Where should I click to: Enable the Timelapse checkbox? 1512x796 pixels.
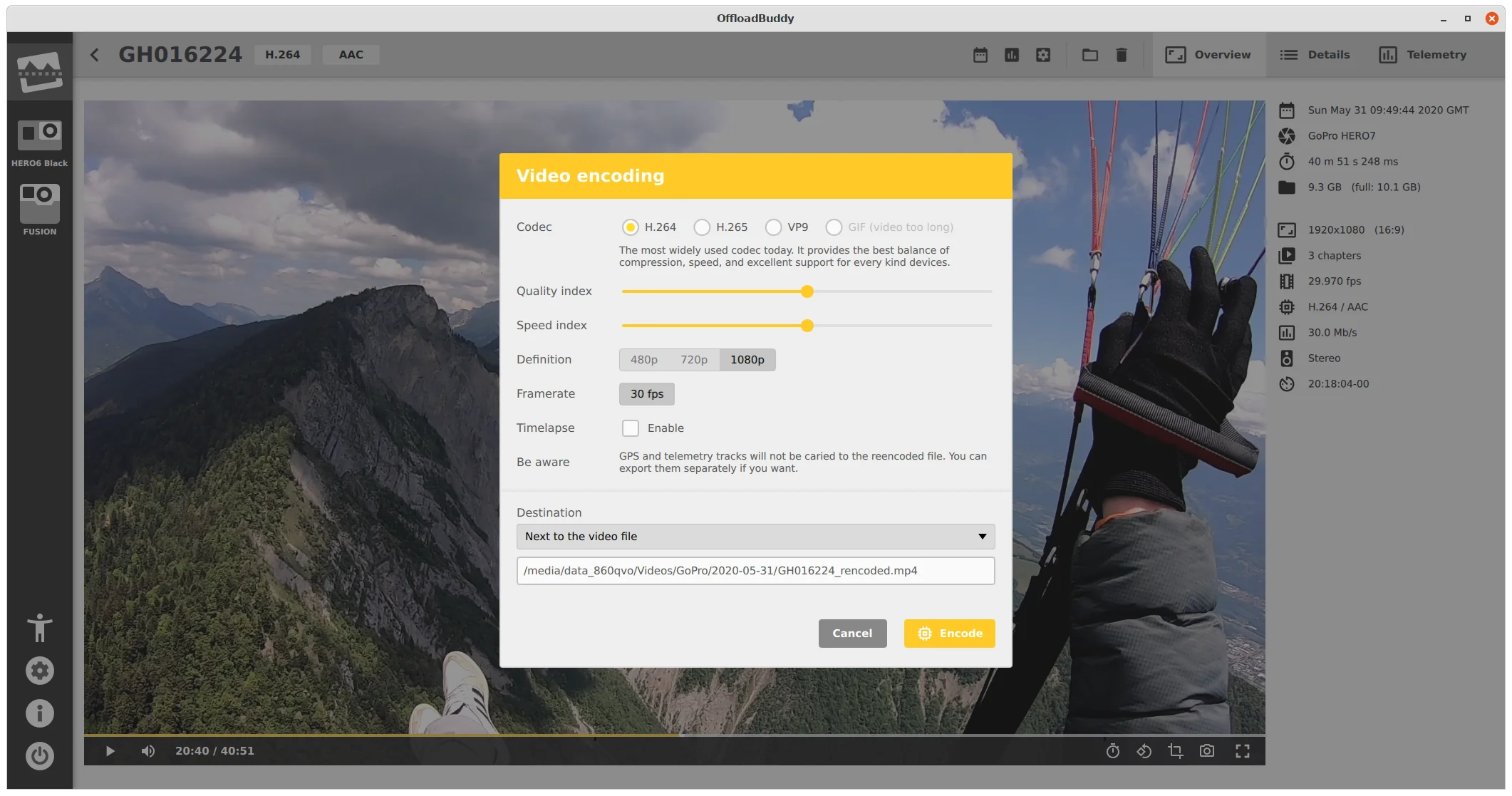[x=631, y=428]
